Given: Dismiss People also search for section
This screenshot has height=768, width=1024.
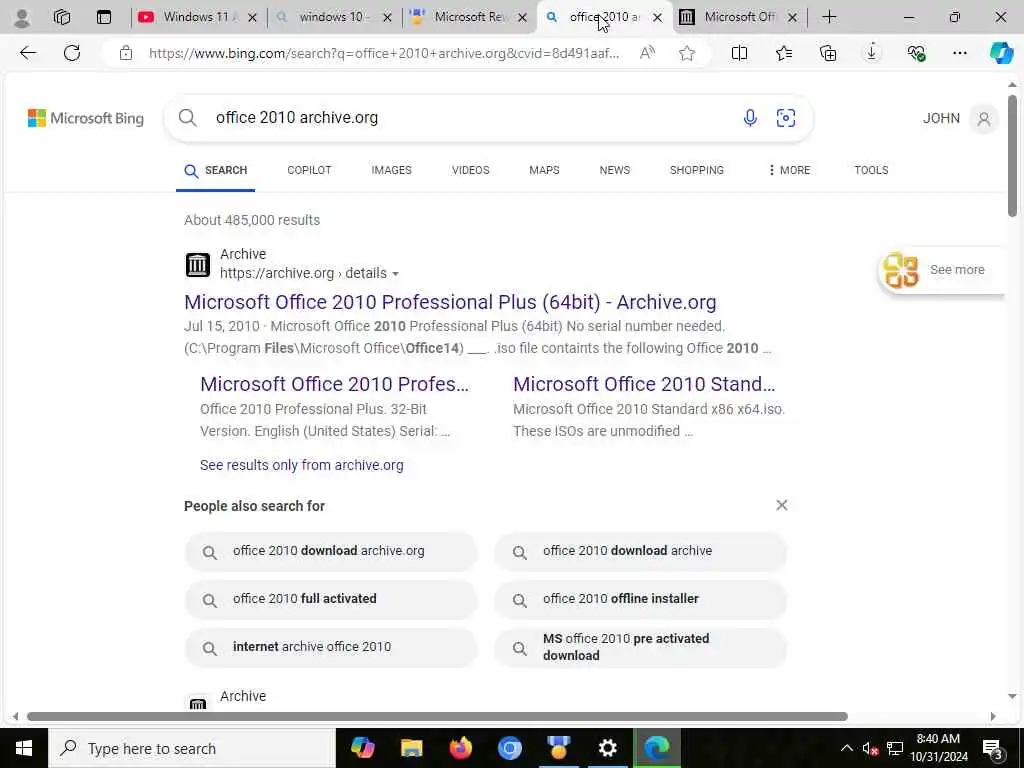Looking at the screenshot, I should pos(782,505).
